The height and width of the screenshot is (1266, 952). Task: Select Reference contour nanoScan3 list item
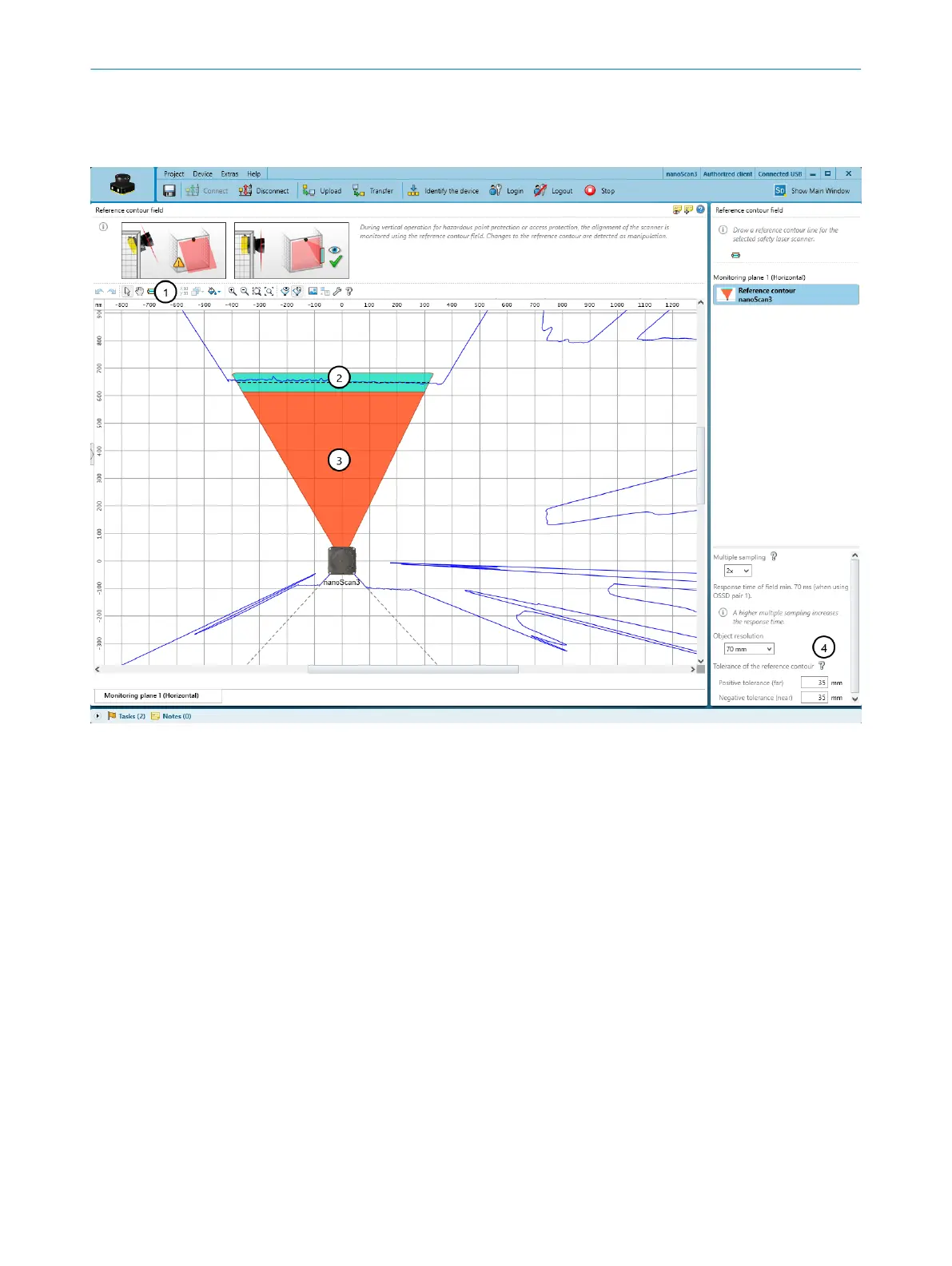click(x=786, y=295)
